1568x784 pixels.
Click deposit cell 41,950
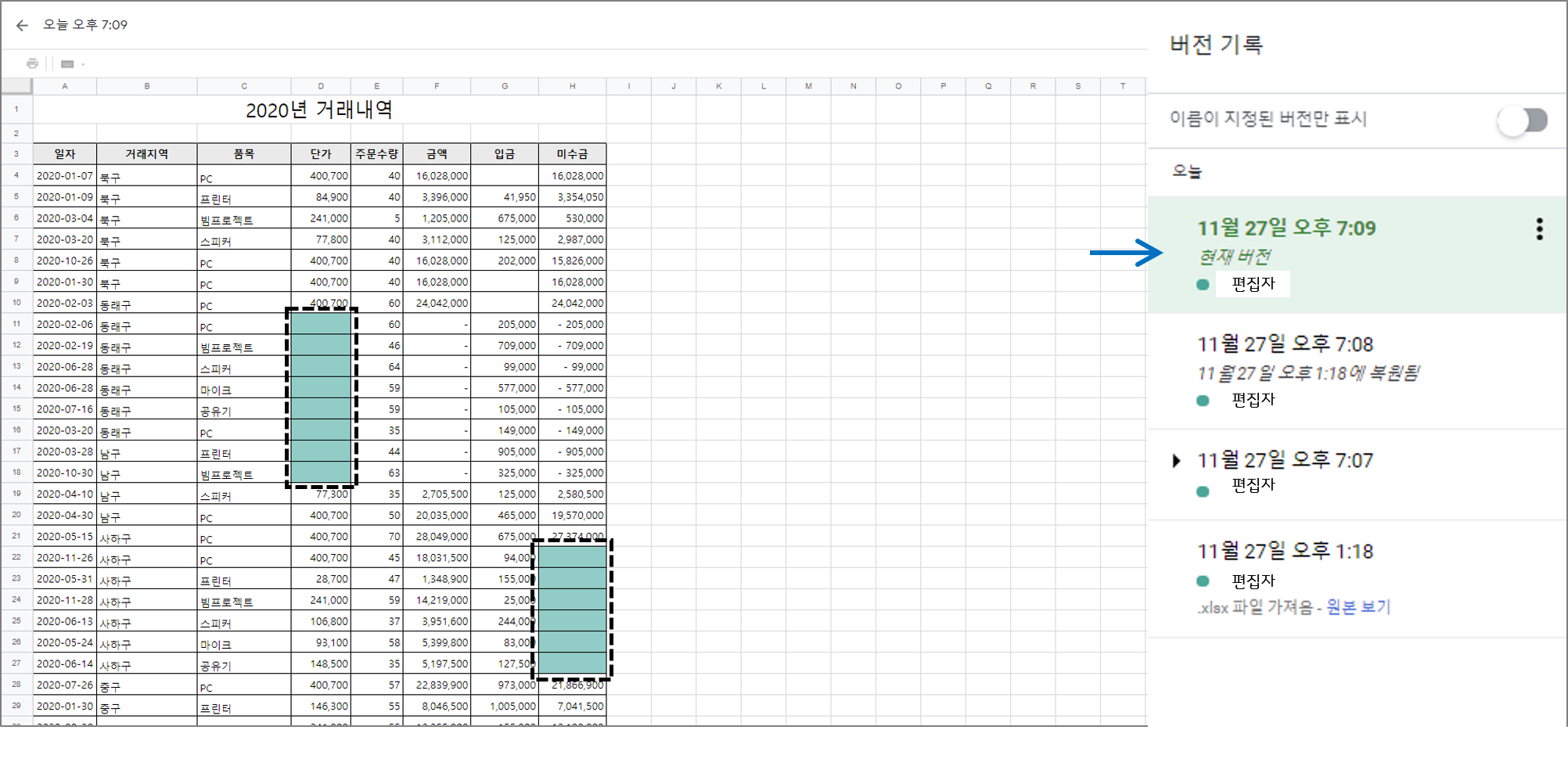(505, 197)
